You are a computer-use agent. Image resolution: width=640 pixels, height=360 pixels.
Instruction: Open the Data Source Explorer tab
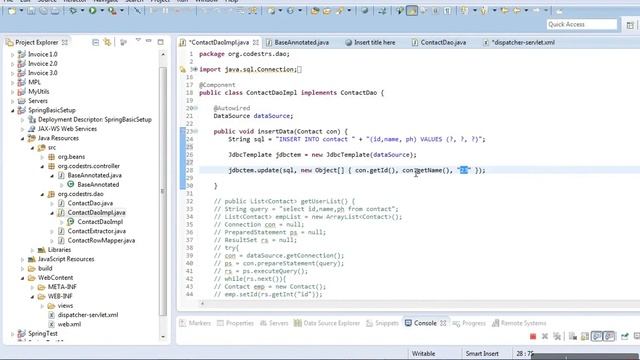pos(327,323)
